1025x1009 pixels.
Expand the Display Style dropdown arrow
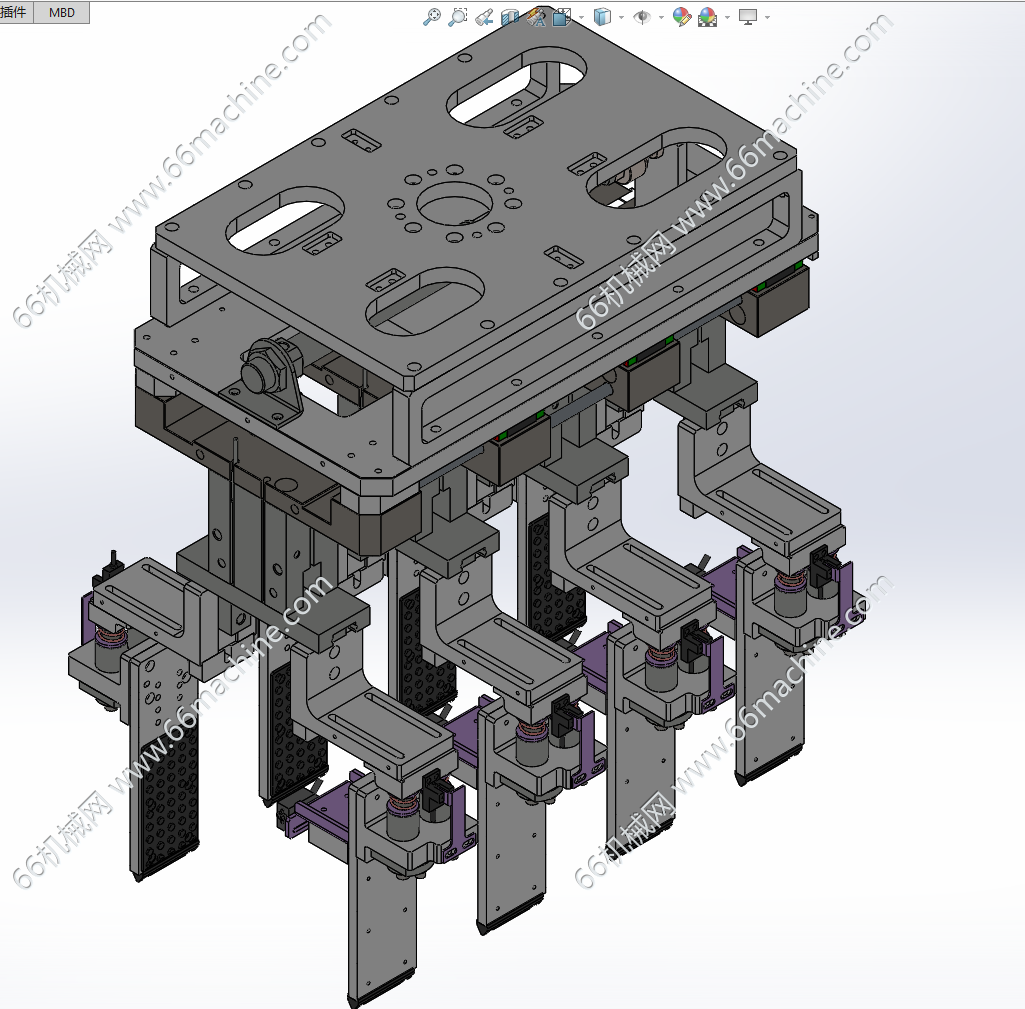[x=621, y=17]
